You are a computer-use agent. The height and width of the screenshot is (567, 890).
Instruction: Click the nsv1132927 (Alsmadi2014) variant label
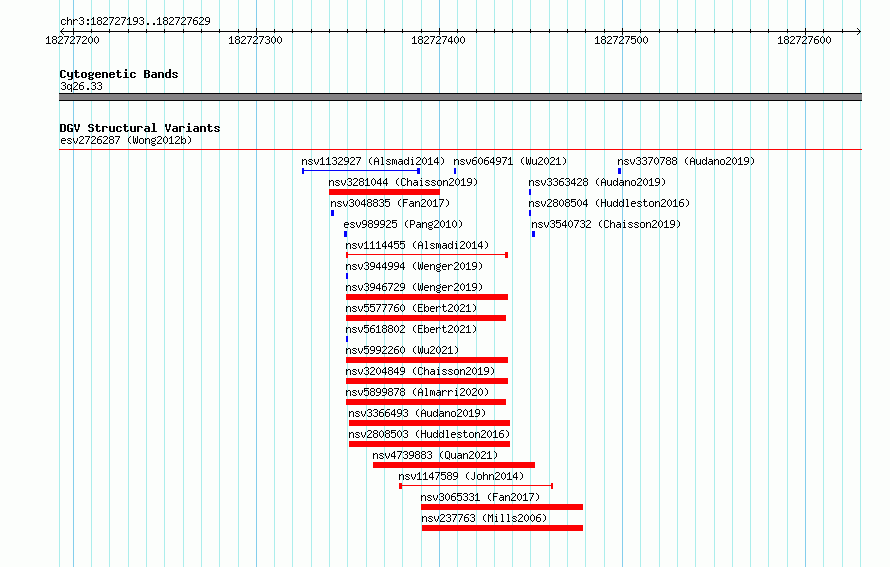[x=373, y=161]
